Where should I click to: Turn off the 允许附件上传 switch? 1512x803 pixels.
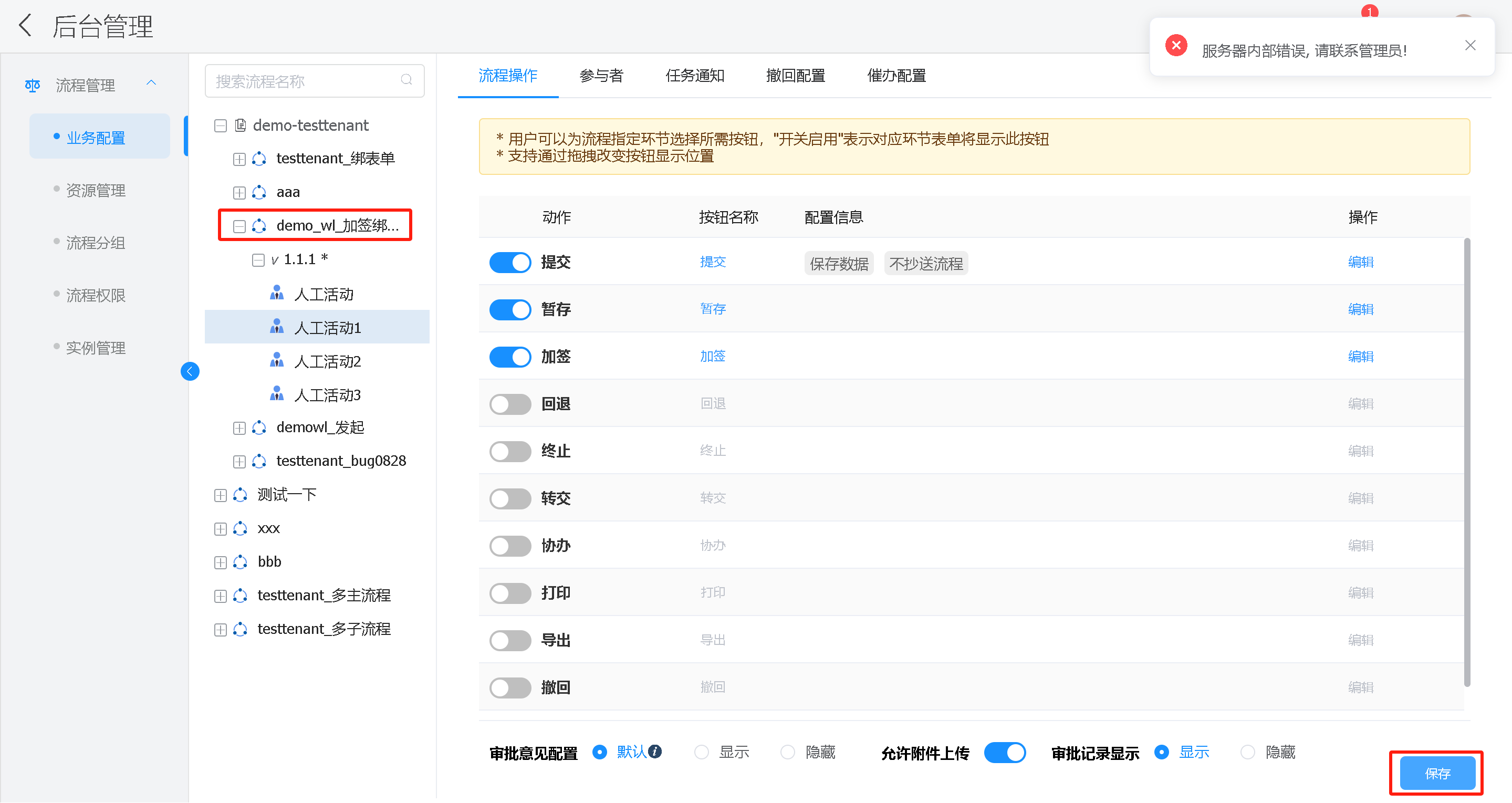tap(1005, 752)
